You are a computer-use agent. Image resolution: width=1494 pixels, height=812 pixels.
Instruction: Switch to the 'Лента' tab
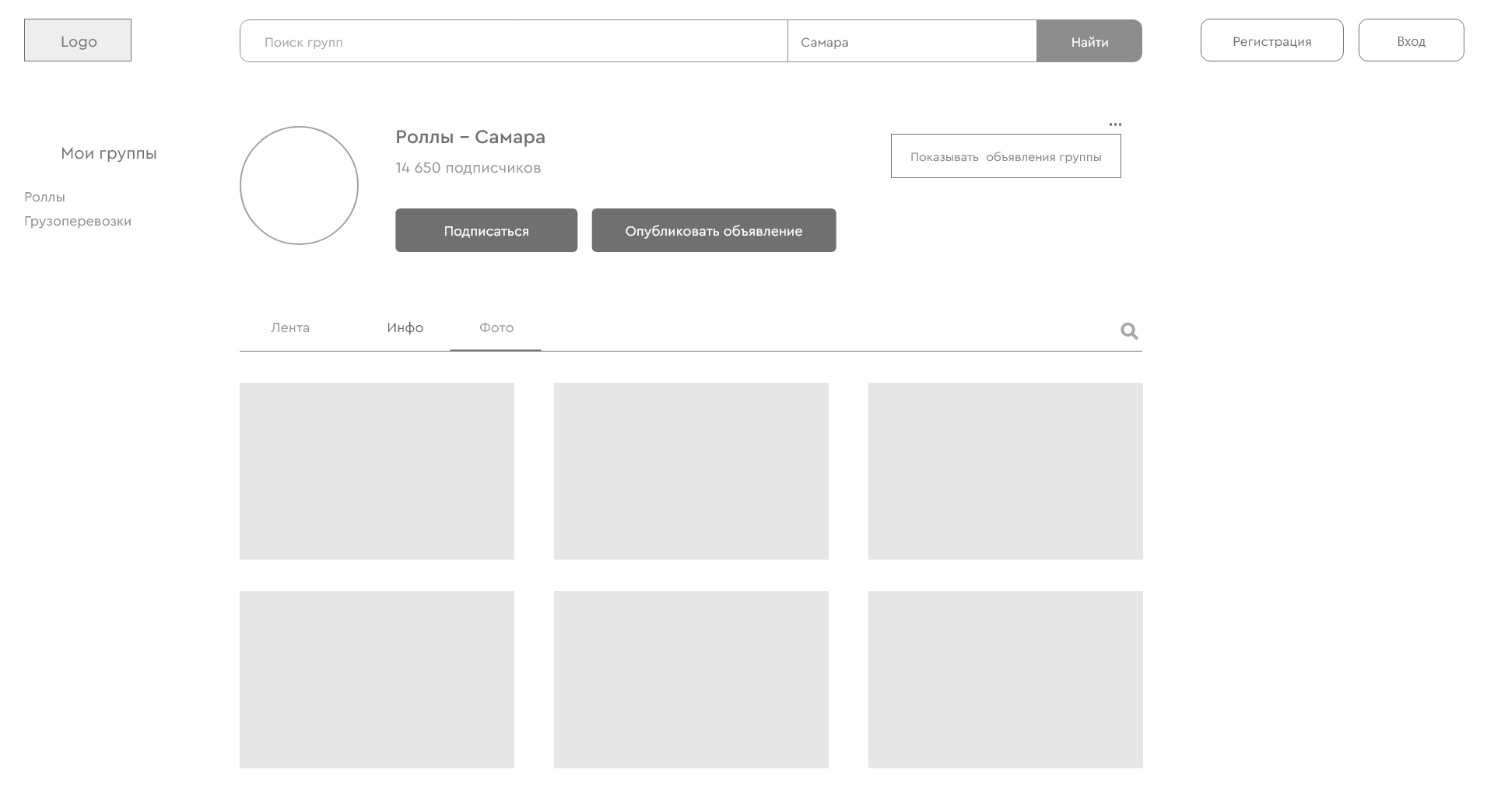pos(290,328)
